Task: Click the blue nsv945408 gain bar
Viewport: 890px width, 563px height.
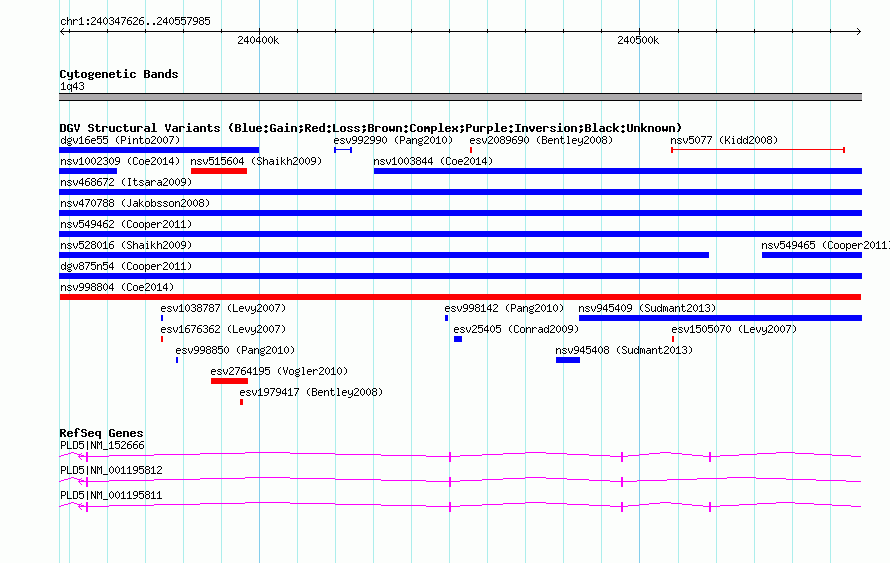Action: (568, 360)
